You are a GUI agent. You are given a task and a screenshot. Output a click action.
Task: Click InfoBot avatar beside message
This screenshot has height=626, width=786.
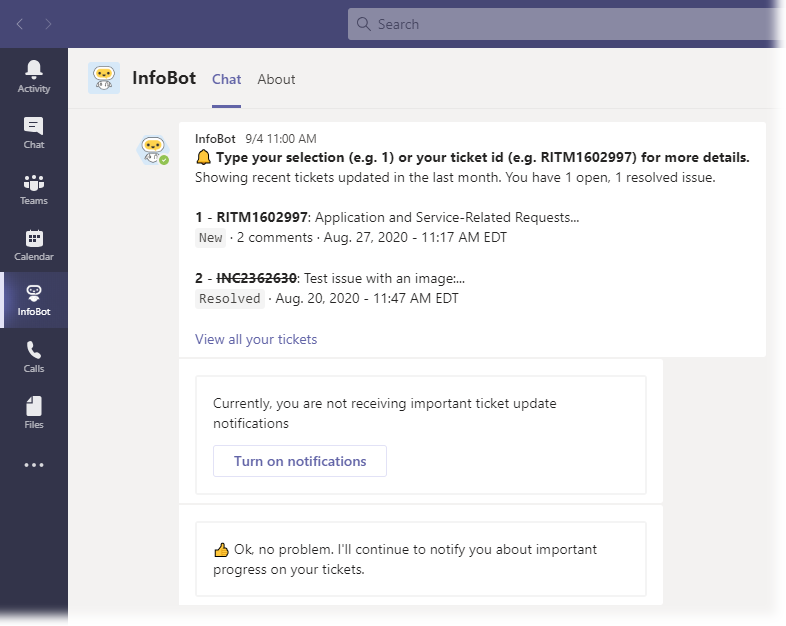pyautogui.click(x=153, y=150)
